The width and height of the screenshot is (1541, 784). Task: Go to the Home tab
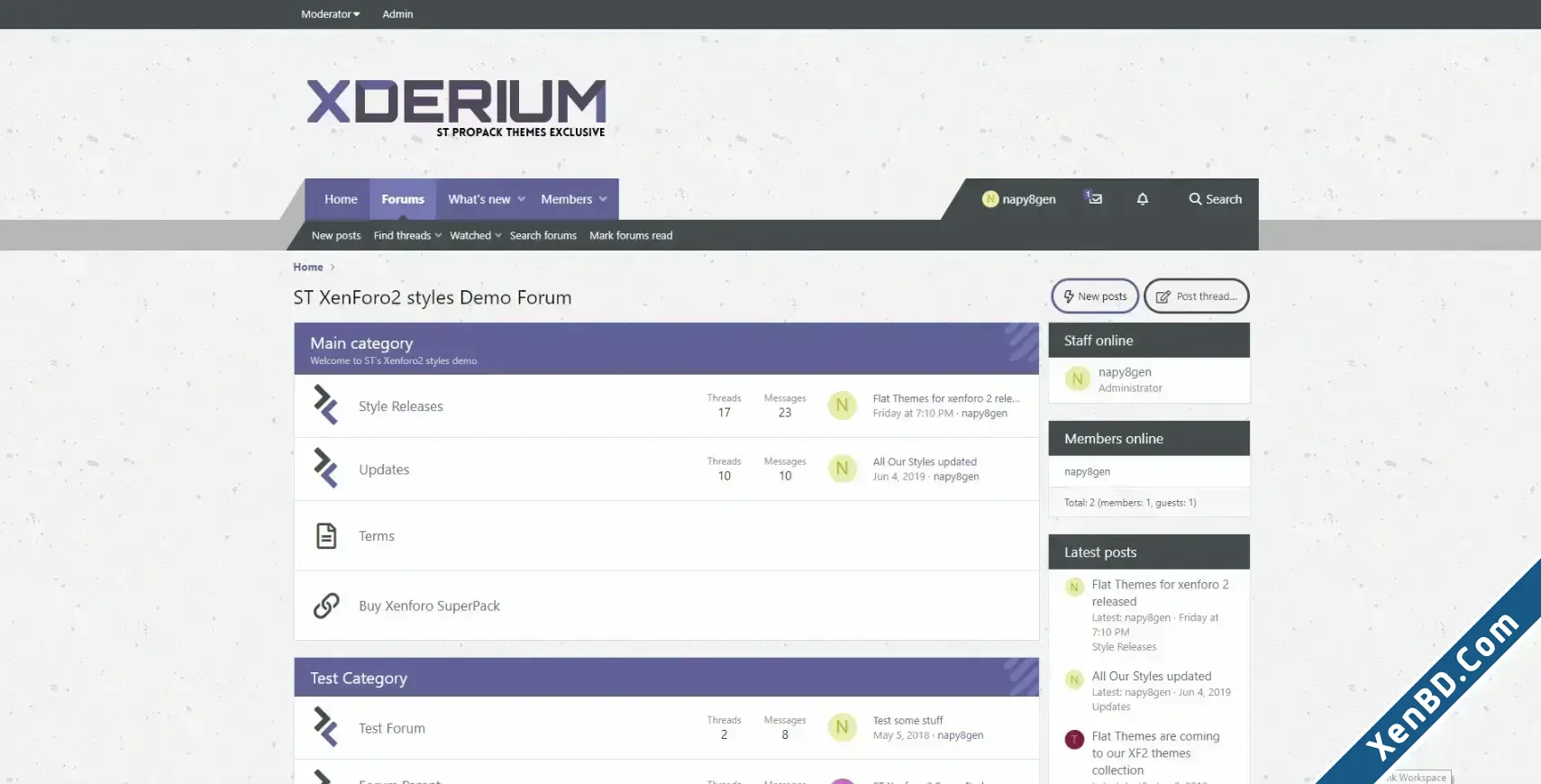[341, 199]
